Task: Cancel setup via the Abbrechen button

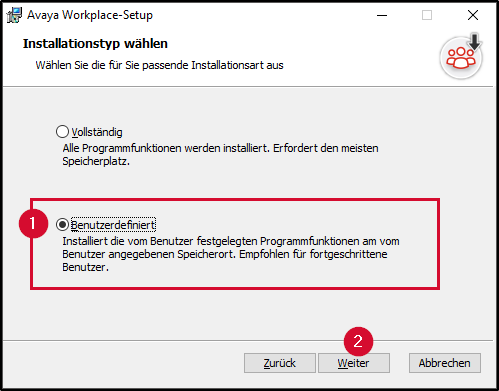Action: (445, 363)
